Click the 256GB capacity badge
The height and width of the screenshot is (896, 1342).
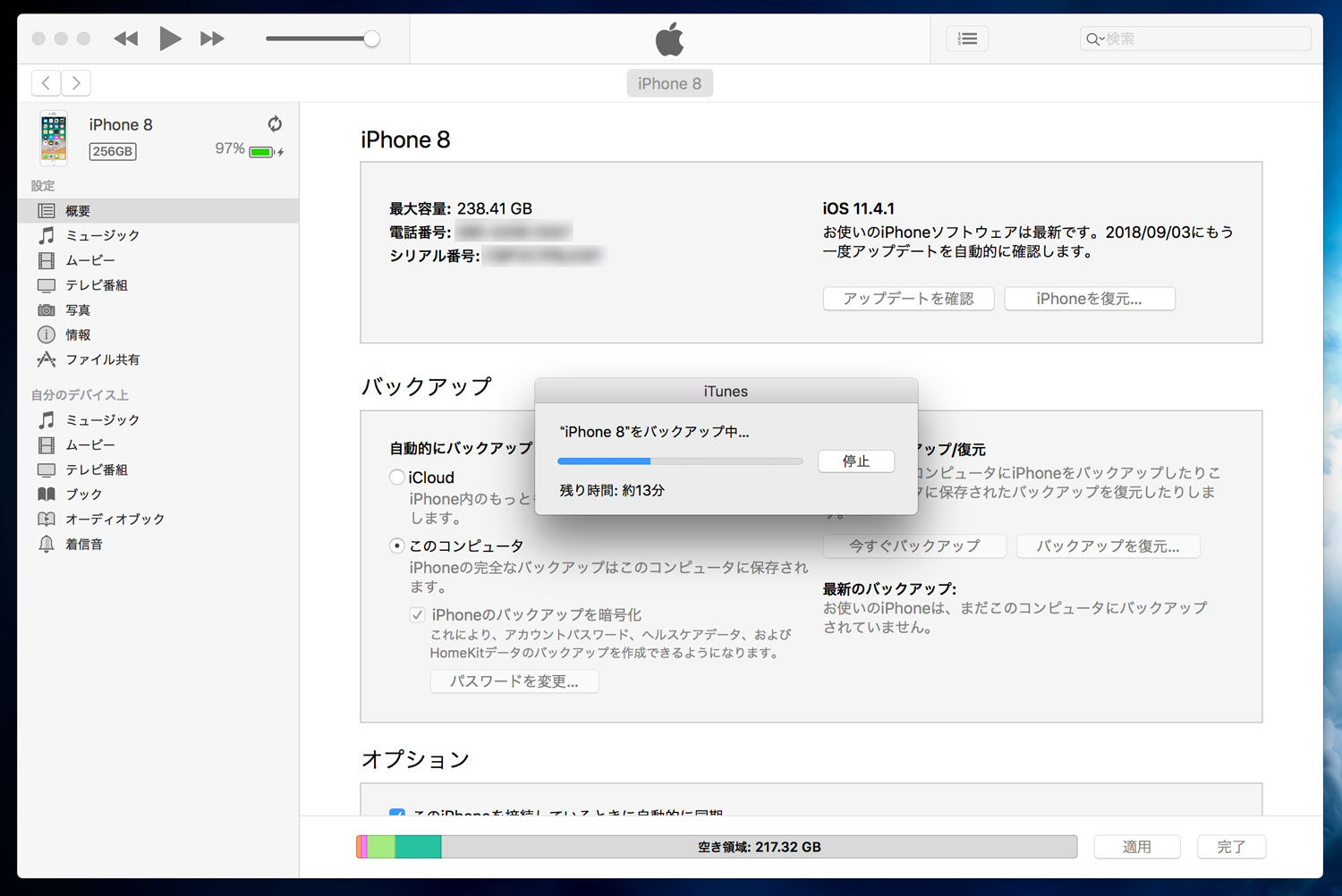click(x=113, y=151)
